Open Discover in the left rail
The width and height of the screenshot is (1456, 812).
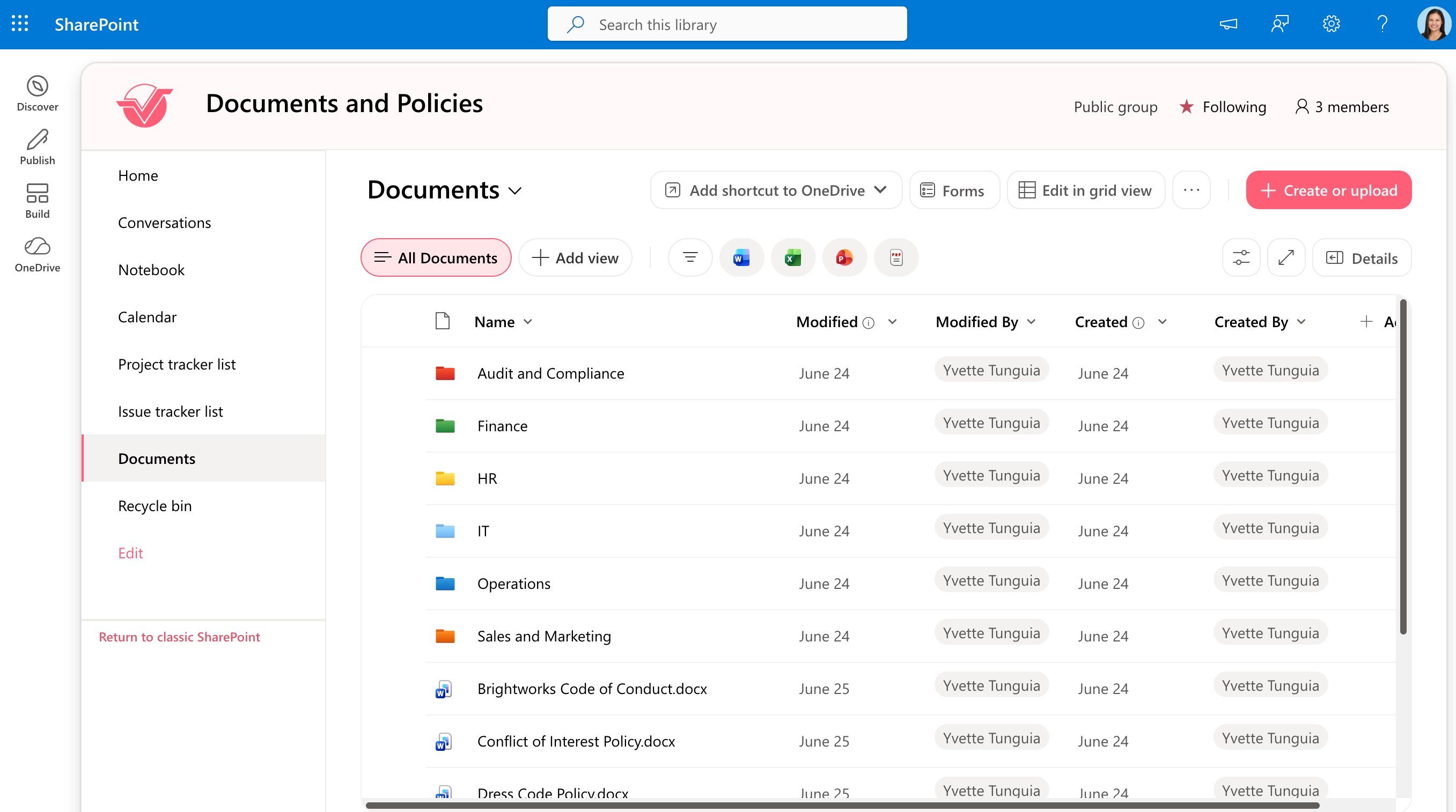click(38, 94)
